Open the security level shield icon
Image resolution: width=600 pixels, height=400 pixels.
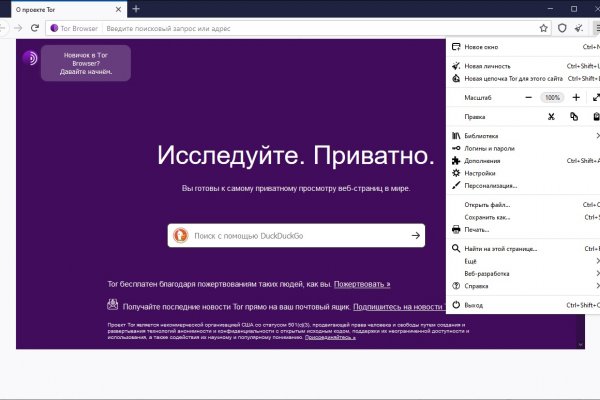pos(562,28)
